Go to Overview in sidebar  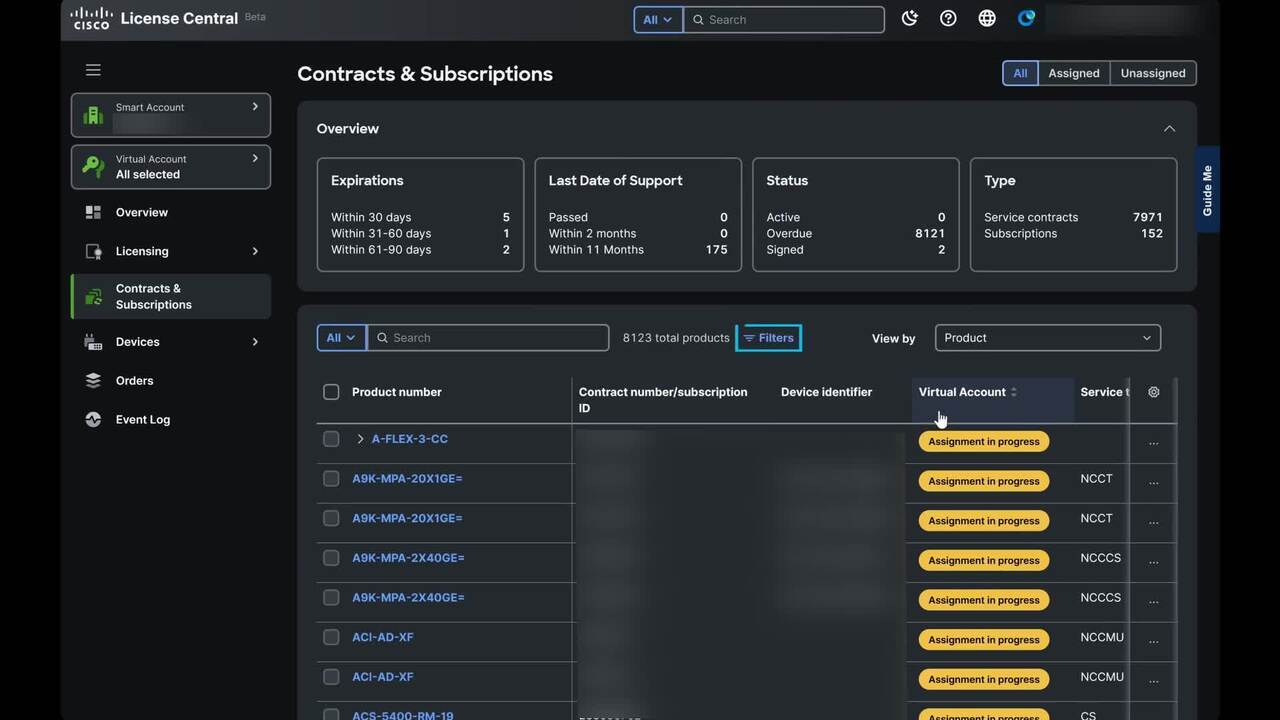pos(142,212)
